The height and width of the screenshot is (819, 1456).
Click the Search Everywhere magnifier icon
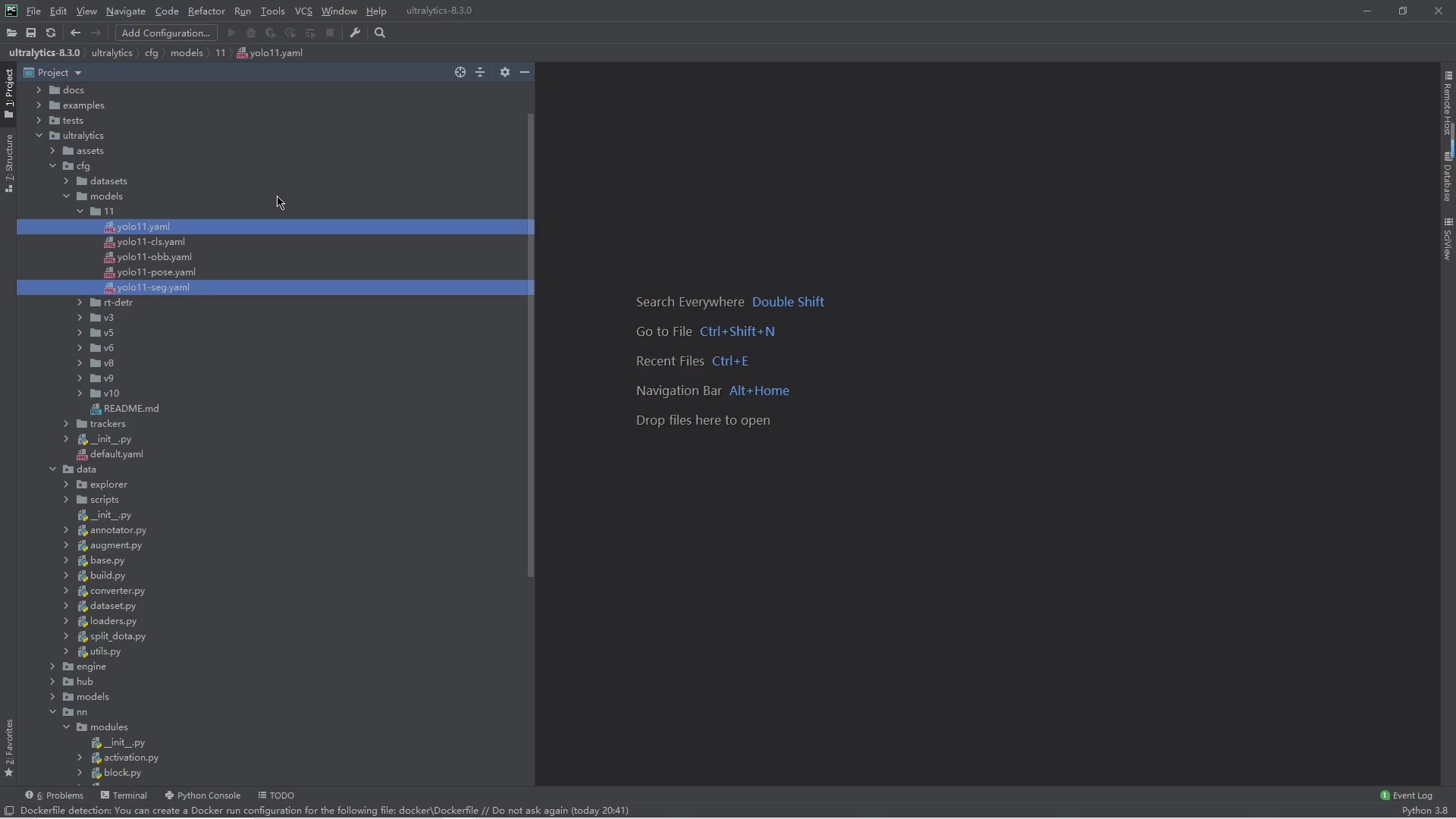(x=381, y=33)
